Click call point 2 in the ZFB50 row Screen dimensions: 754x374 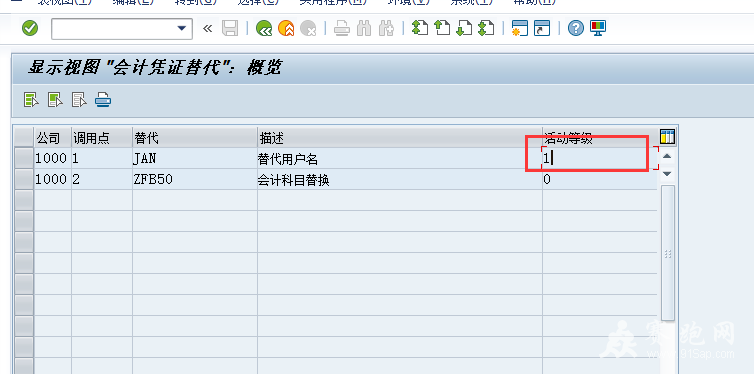(x=102, y=179)
